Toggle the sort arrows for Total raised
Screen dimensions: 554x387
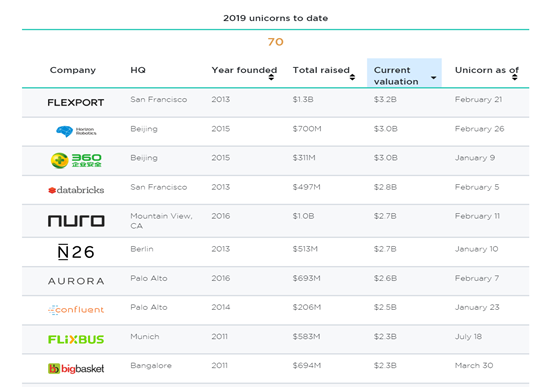(352, 77)
